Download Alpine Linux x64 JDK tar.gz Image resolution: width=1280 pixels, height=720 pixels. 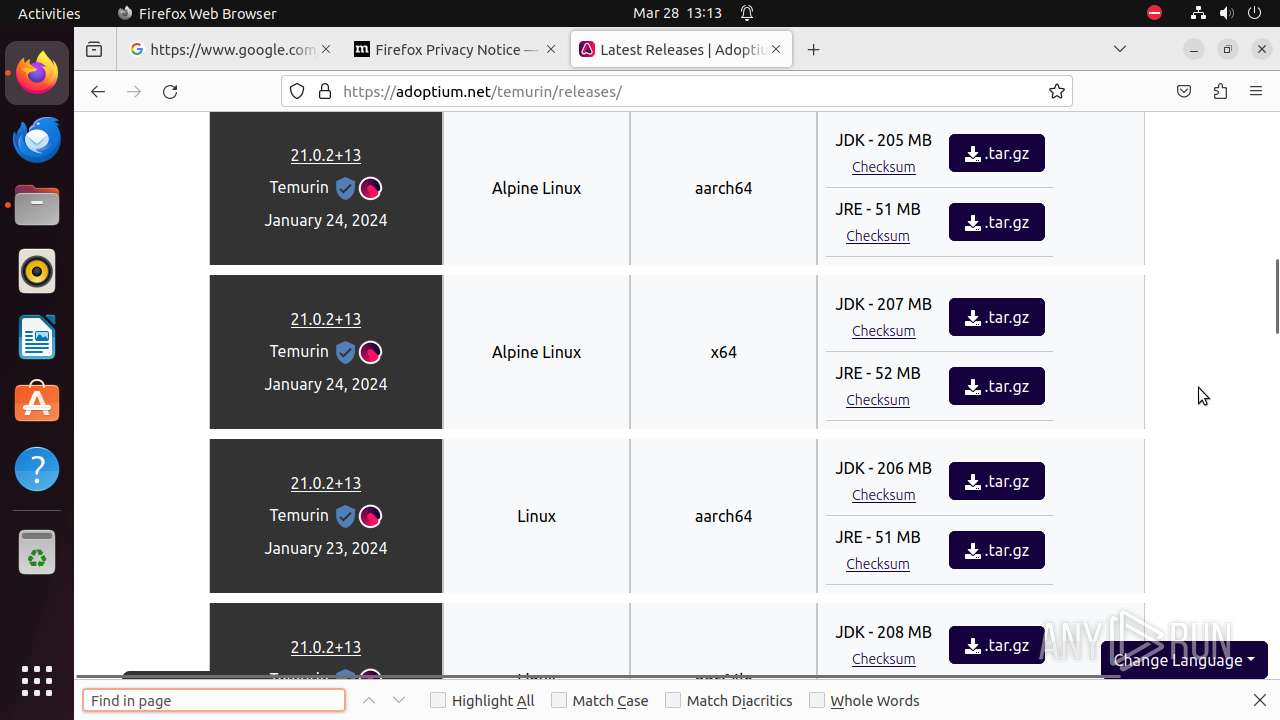tap(996, 318)
